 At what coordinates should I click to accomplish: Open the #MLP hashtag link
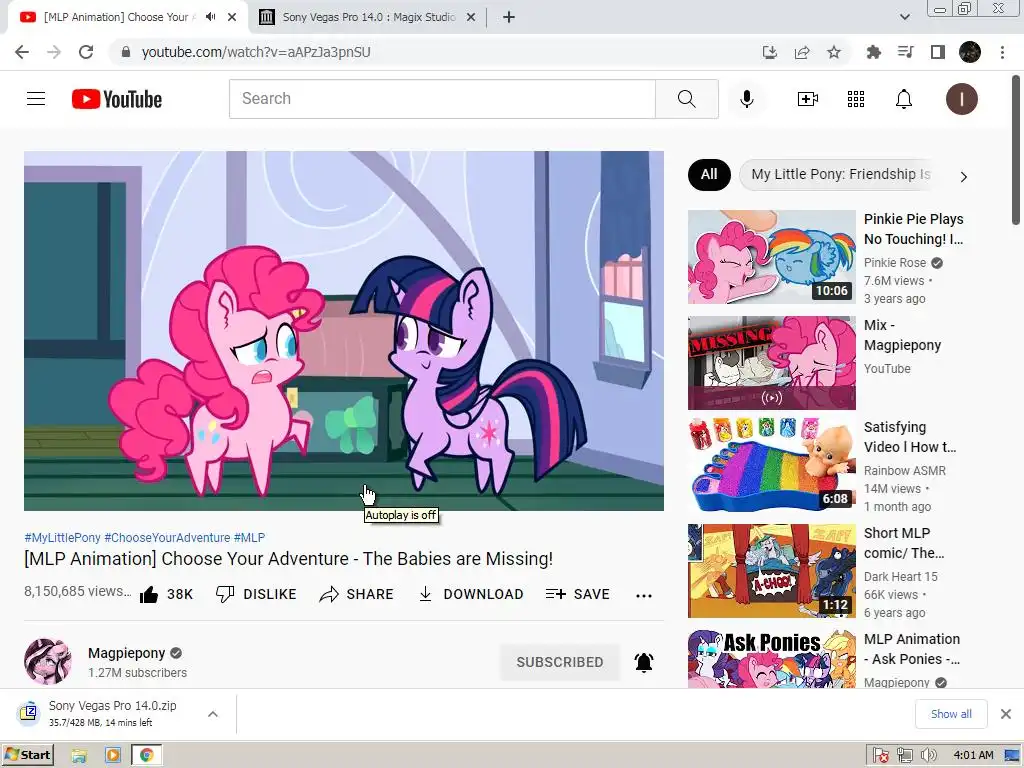coord(249,537)
